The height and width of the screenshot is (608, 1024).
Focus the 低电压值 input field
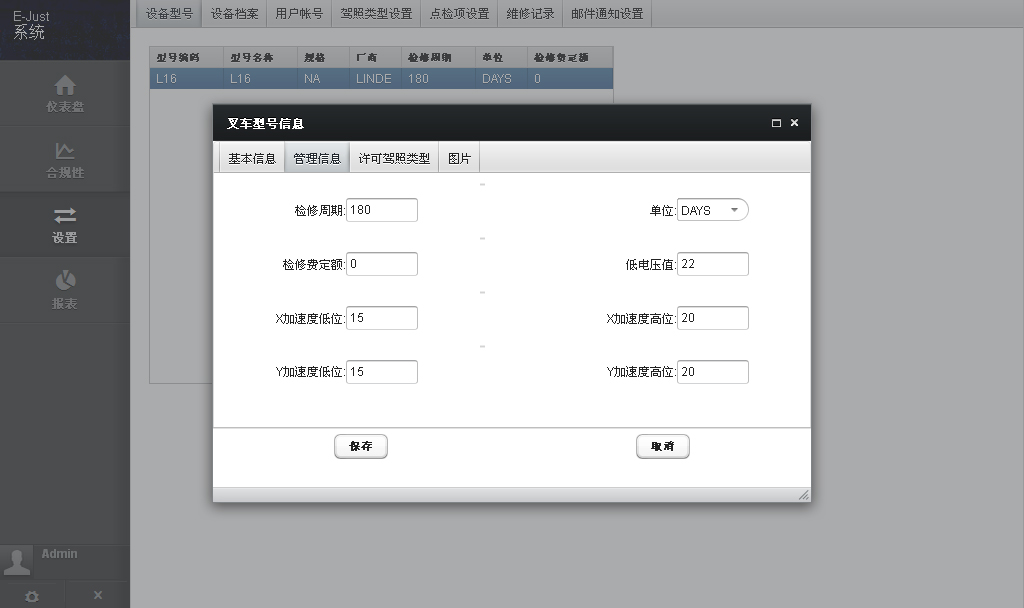pyautogui.click(x=712, y=264)
